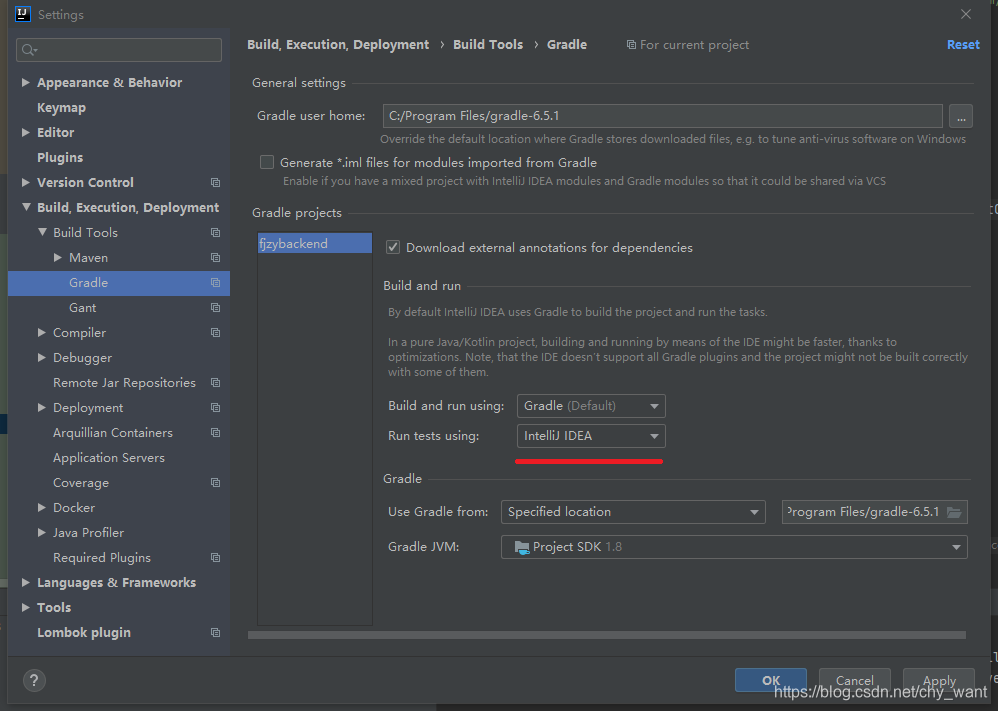Enable Generate *.iml files for modules checkbox
Viewport: 998px width, 711px height.
pyautogui.click(x=266, y=161)
